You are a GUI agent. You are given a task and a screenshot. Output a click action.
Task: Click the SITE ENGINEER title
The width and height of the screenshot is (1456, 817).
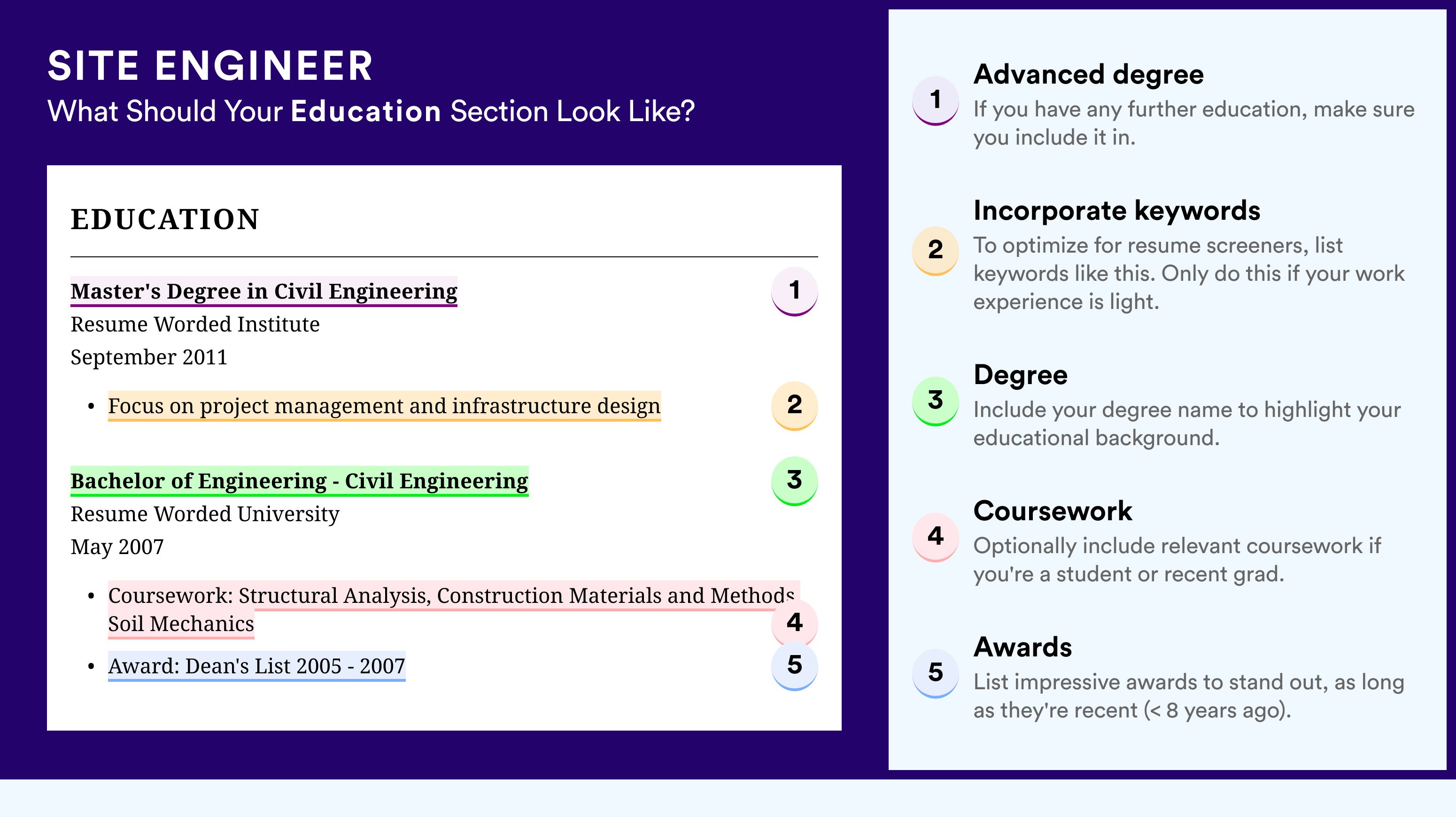click(x=210, y=66)
